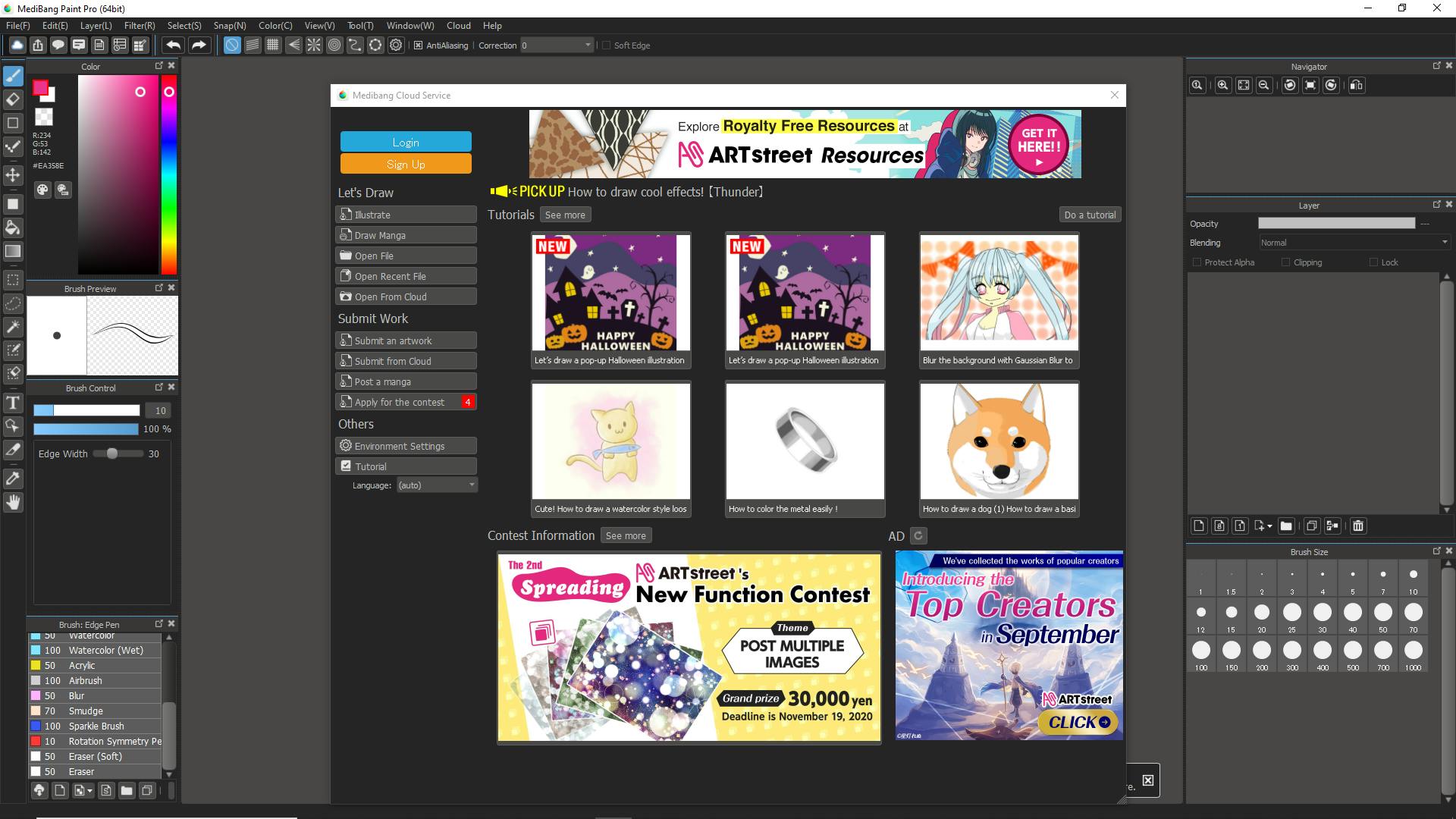Click the blue Login button

(406, 142)
